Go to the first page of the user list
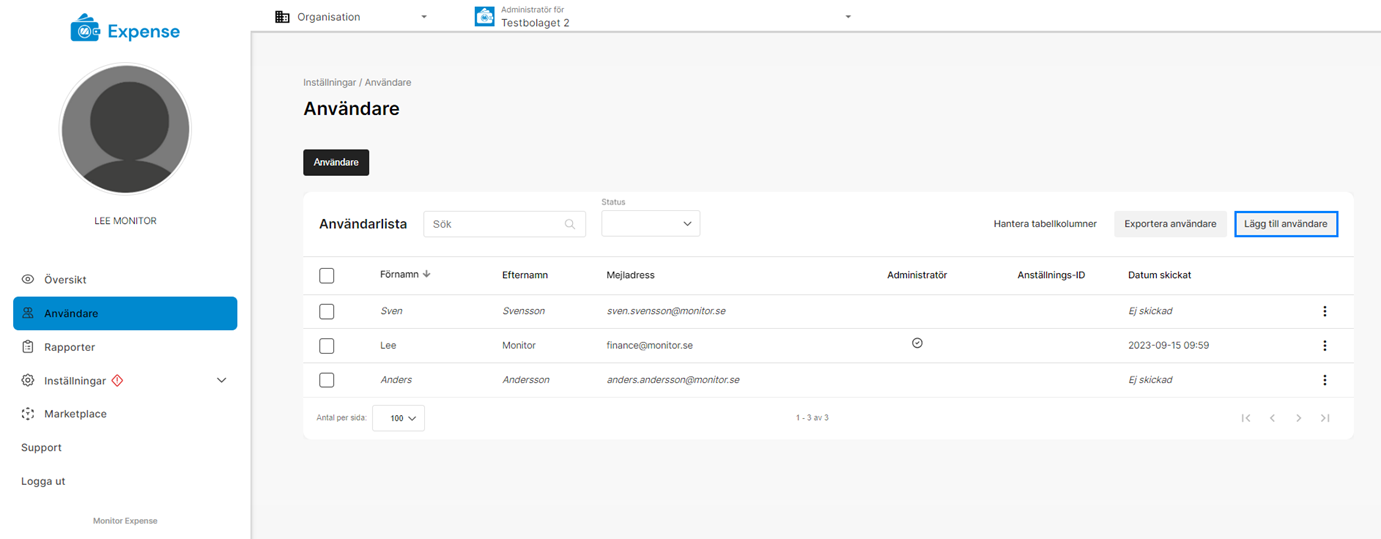This screenshot has width=1381, height=539. pyautogui.click(x=1246, y=418)
